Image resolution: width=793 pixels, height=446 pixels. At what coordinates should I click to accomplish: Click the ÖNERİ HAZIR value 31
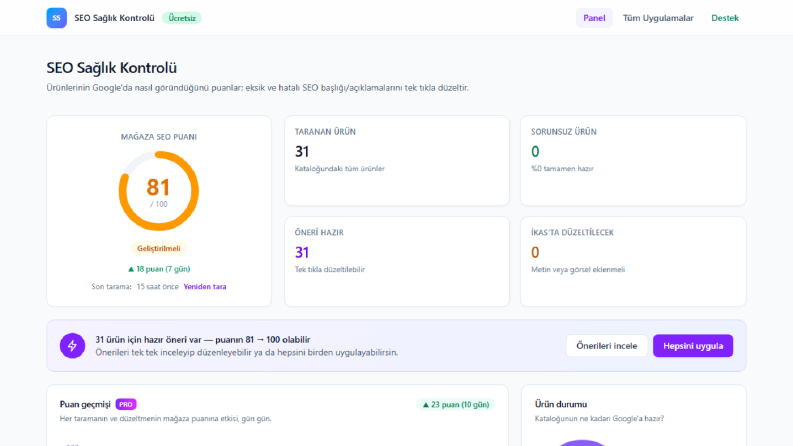click(x=302, y=252)
